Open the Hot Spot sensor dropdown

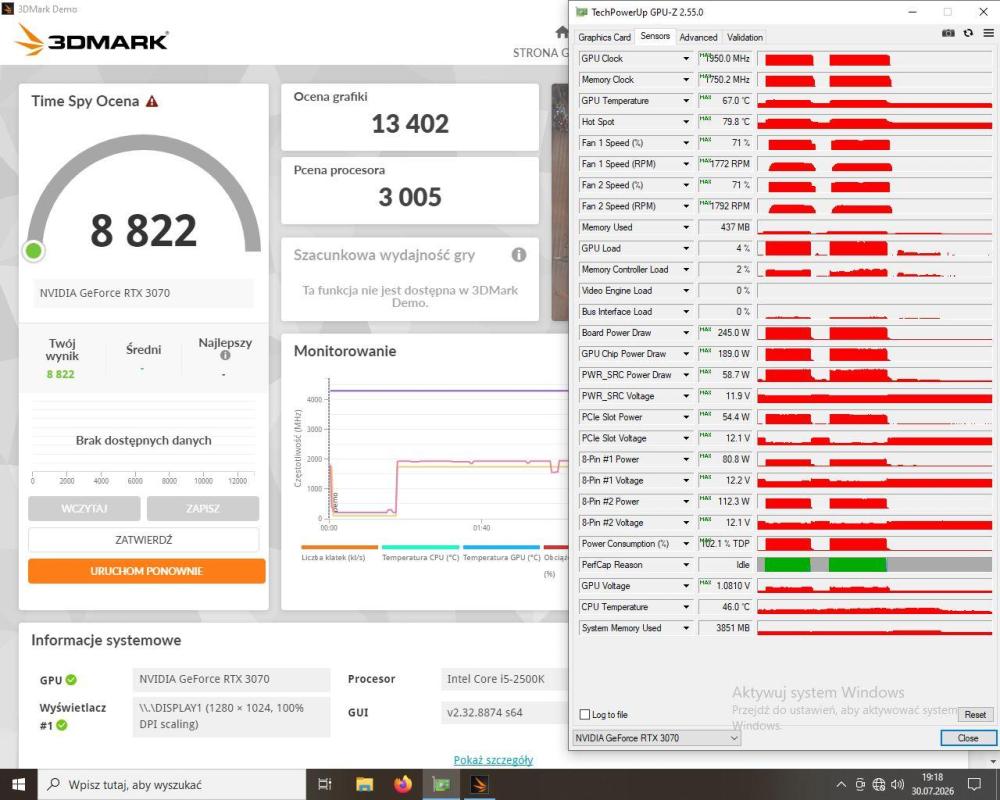[686, 122]
